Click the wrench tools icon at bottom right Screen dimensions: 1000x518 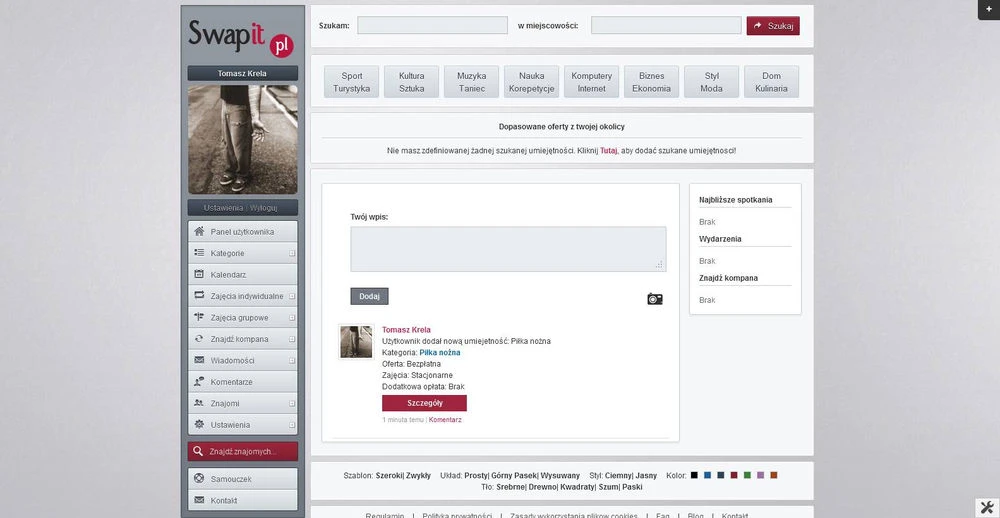tap(987, 507)
